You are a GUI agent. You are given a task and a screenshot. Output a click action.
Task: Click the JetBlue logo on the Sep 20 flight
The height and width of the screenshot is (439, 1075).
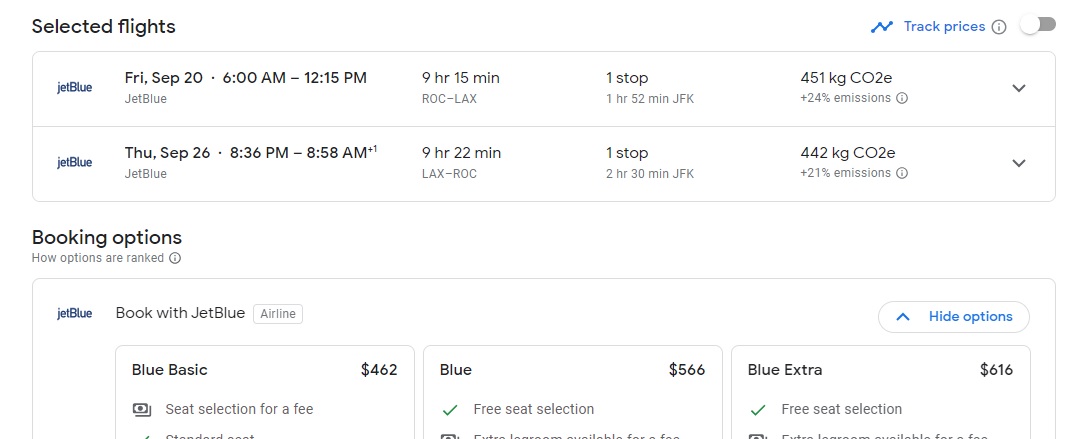(x=74, y=88)
